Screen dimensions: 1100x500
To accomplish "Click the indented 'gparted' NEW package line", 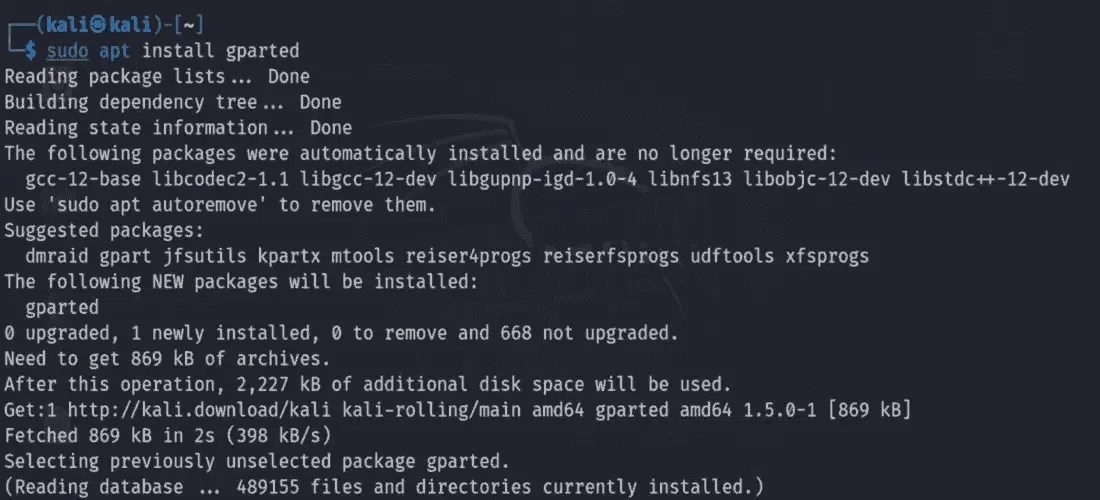I will 62,308.
